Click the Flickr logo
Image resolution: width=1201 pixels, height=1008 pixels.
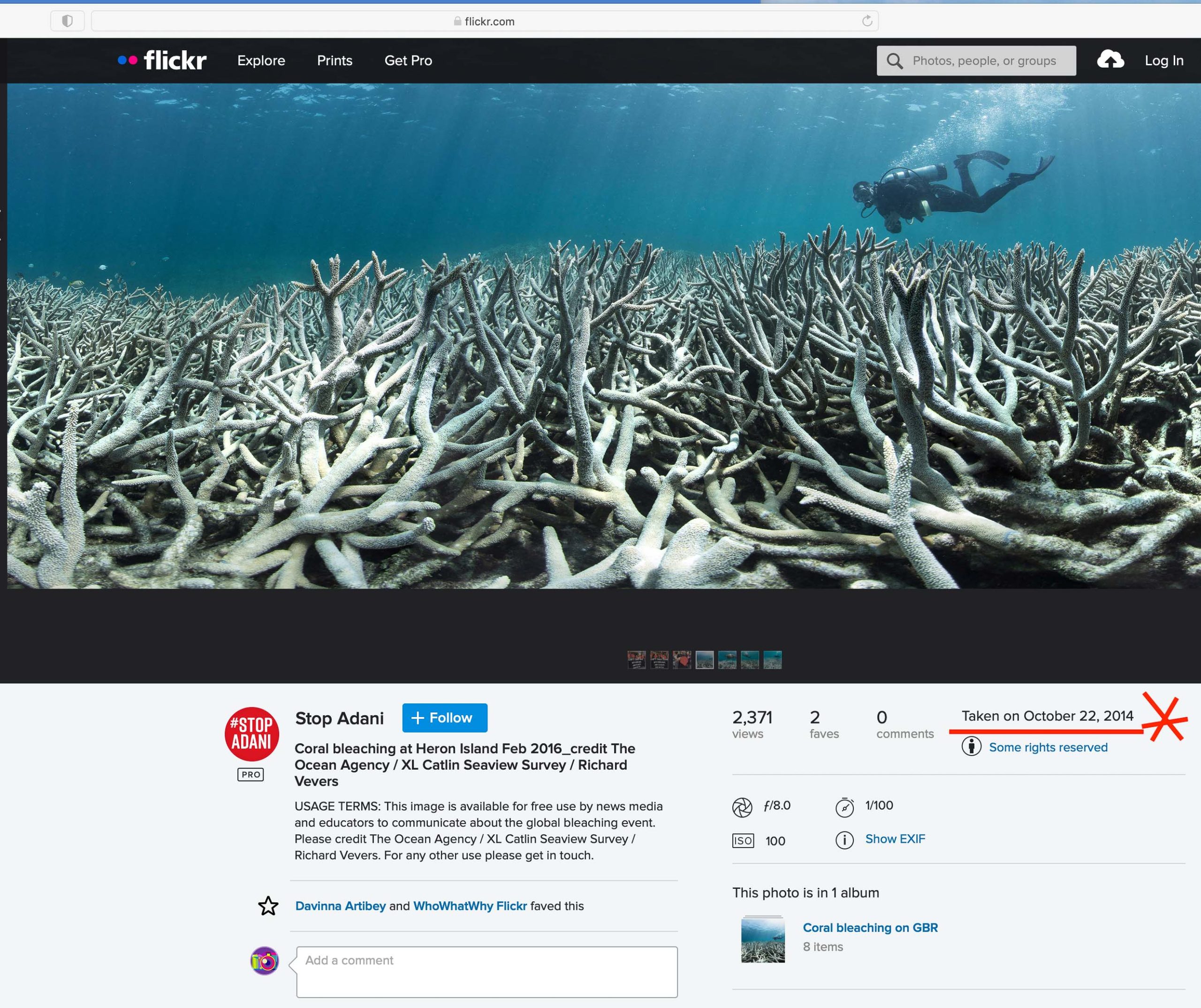pyautogui.click(x=162, y=60)
